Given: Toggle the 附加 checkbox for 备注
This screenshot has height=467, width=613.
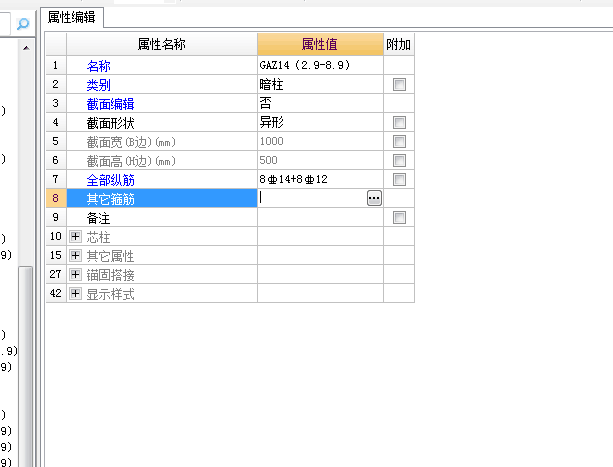Looking at the screenshot, I should 399,218.
